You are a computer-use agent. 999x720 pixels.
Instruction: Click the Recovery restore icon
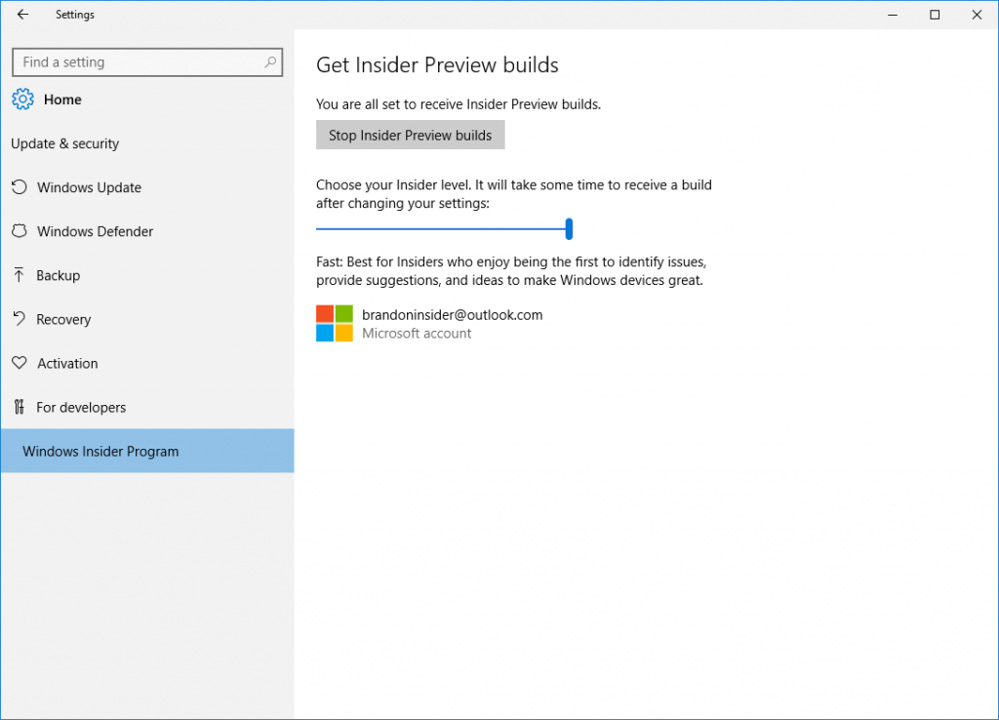(20, 319)
